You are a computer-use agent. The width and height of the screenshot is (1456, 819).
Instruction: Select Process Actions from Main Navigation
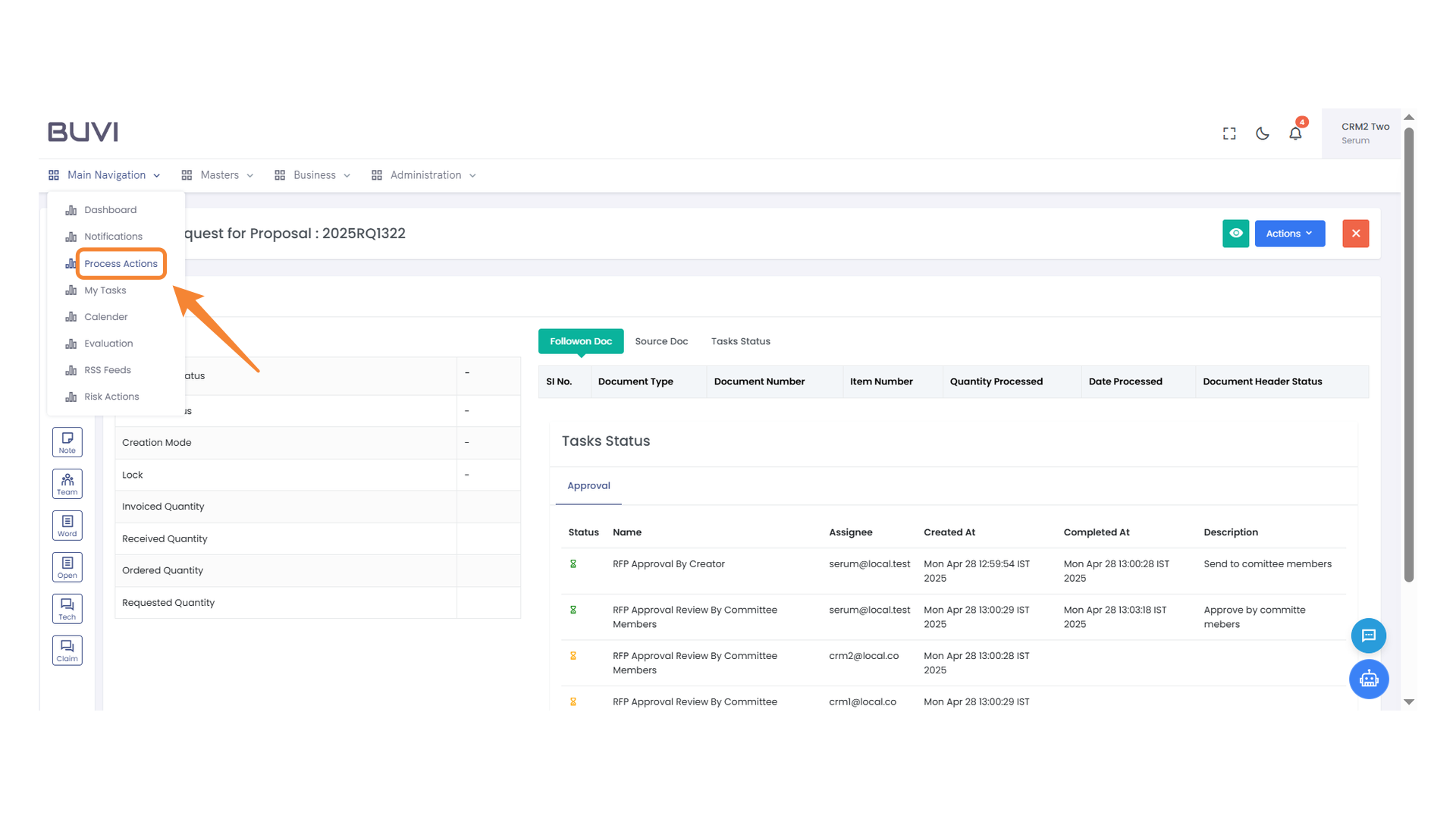click(121, 263)
